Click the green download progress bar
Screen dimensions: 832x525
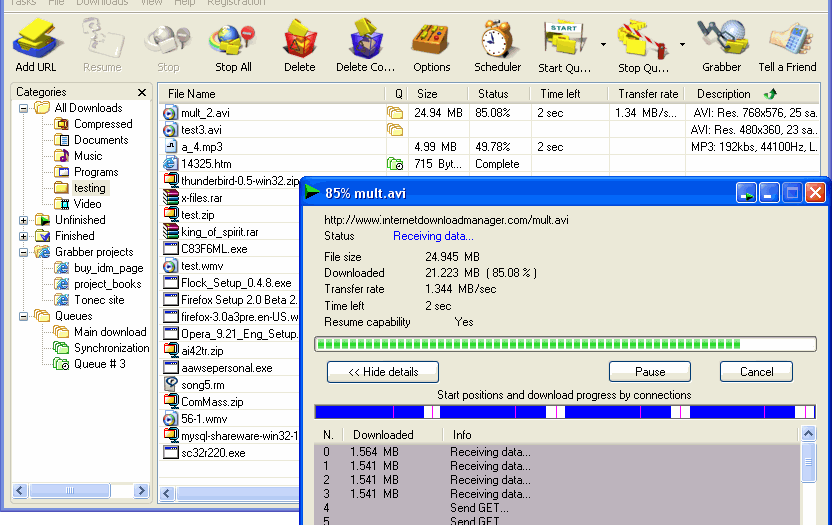coord(565,344)
